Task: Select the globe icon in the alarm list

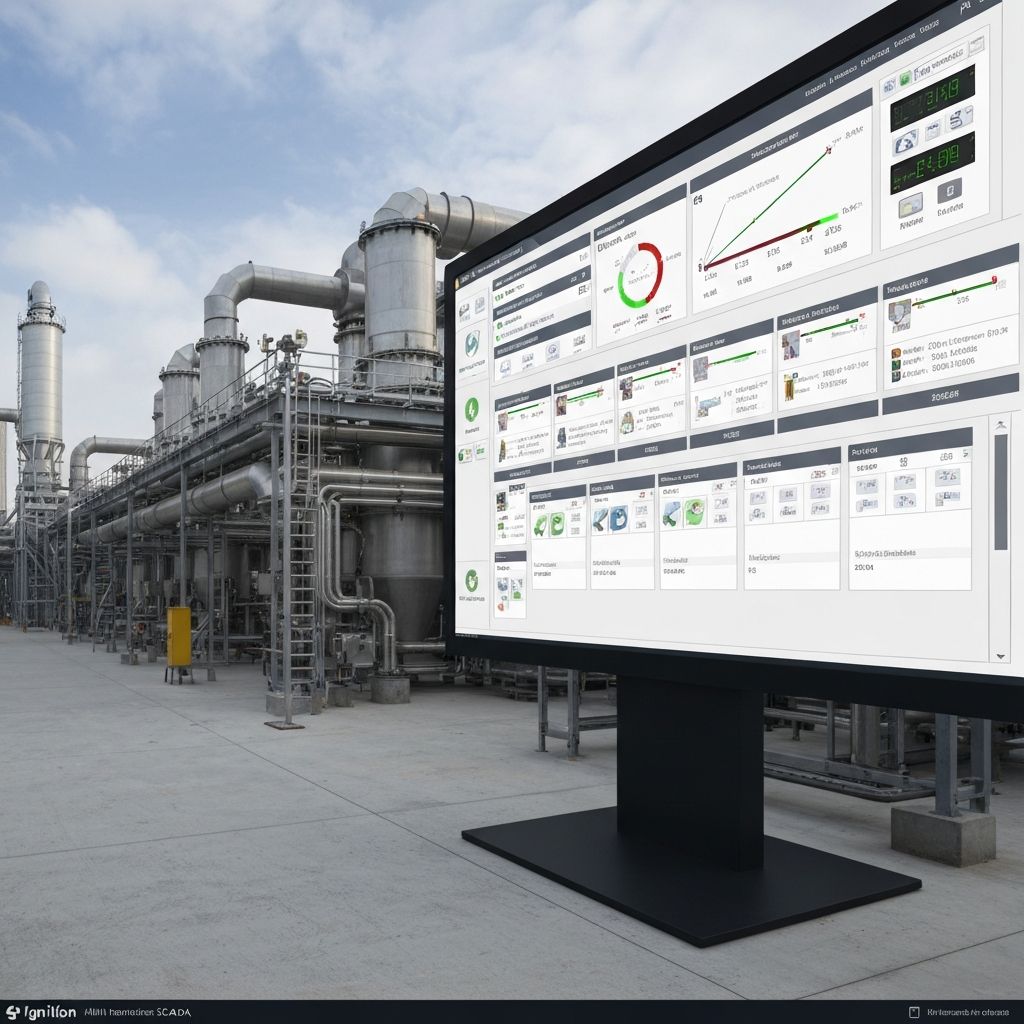Action: tap(552, 350)
